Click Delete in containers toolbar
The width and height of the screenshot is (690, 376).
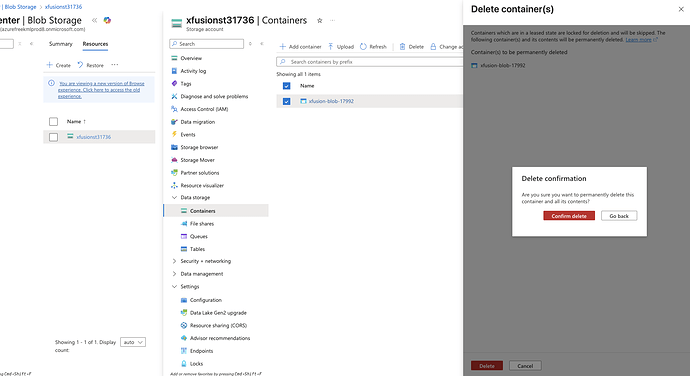(x=411, y=47)
